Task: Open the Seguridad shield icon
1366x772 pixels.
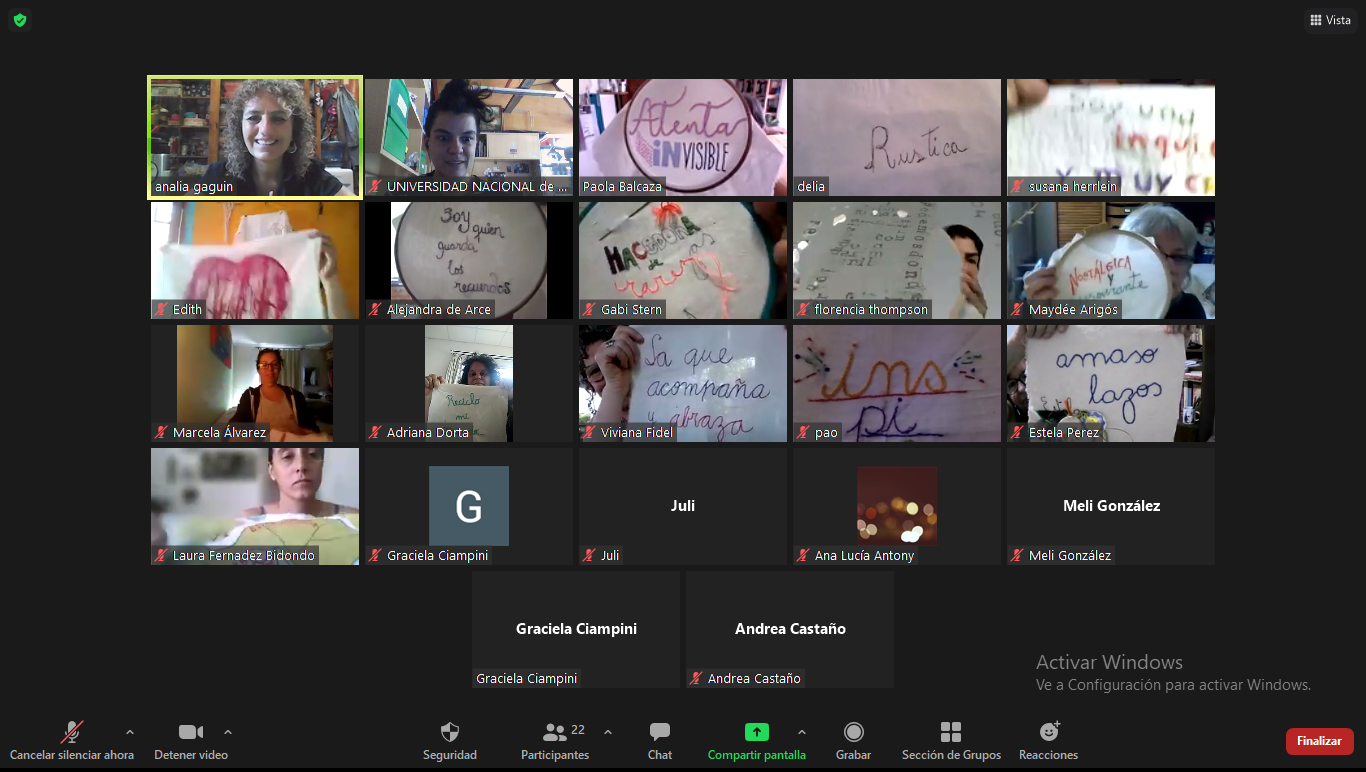Action: 450,733
